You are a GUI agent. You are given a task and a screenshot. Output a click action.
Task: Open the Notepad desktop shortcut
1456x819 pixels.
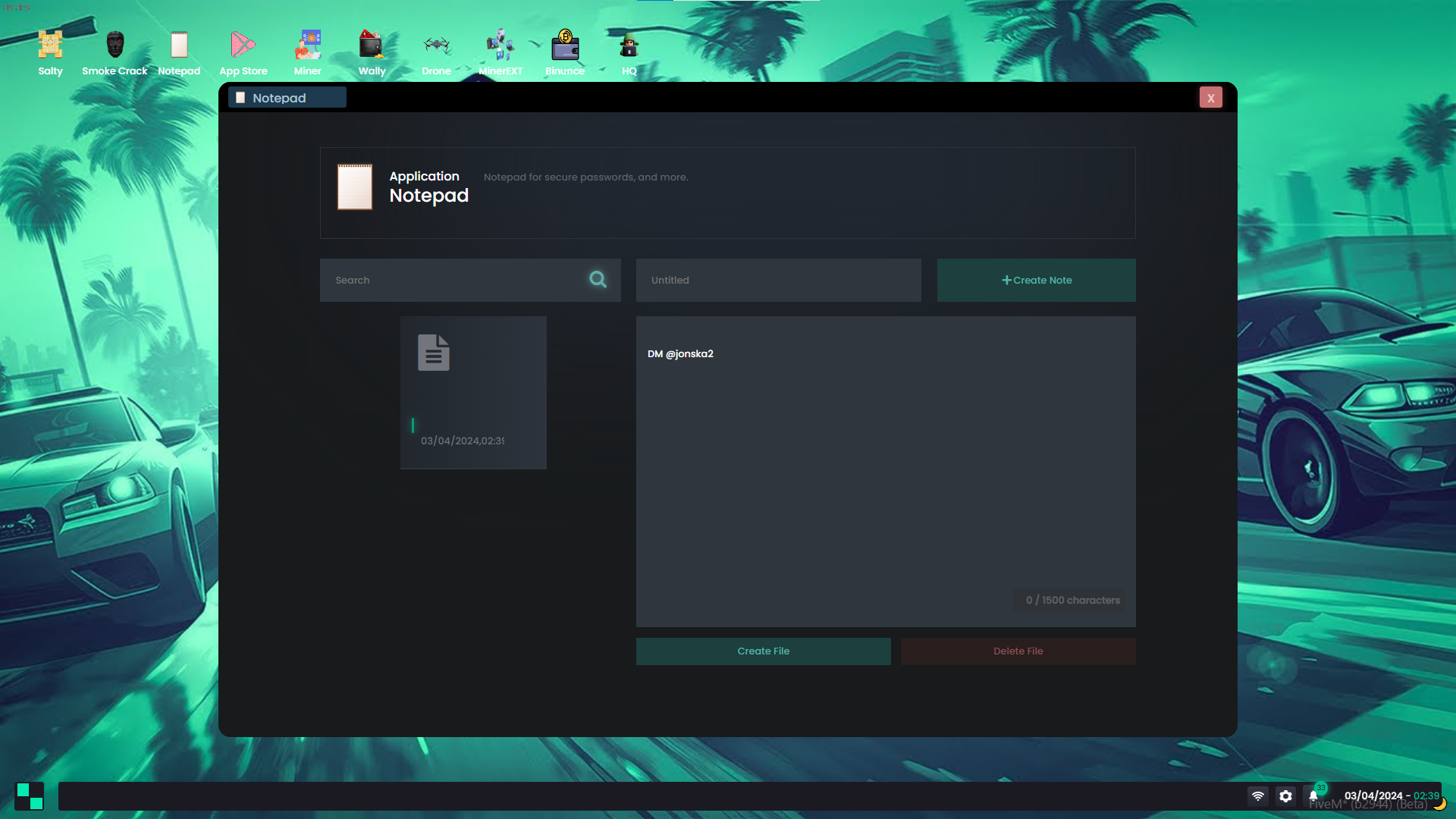(x=179, y=53)
